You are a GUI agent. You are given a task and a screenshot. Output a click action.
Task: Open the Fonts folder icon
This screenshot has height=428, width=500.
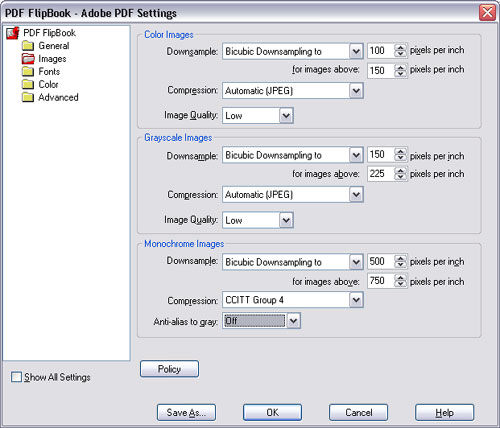(x=28, y=71)
